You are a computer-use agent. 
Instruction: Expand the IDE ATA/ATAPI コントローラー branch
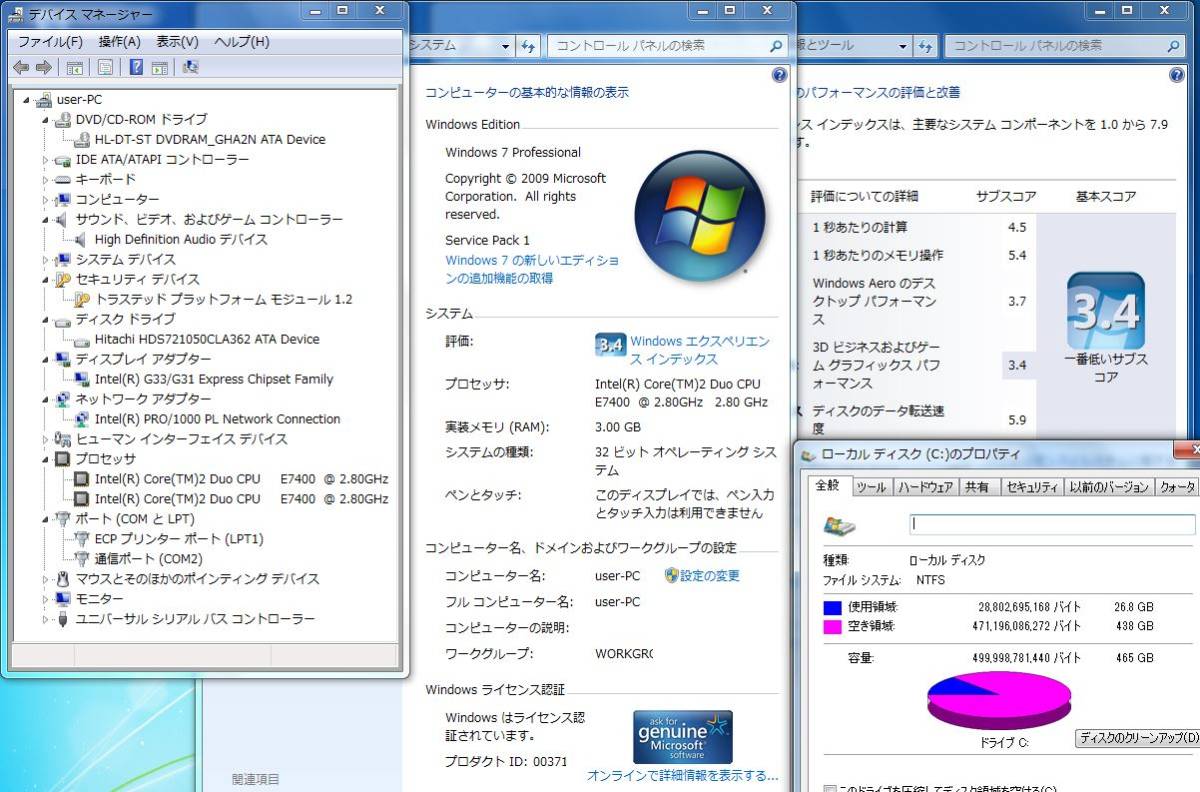pos(45,159)
